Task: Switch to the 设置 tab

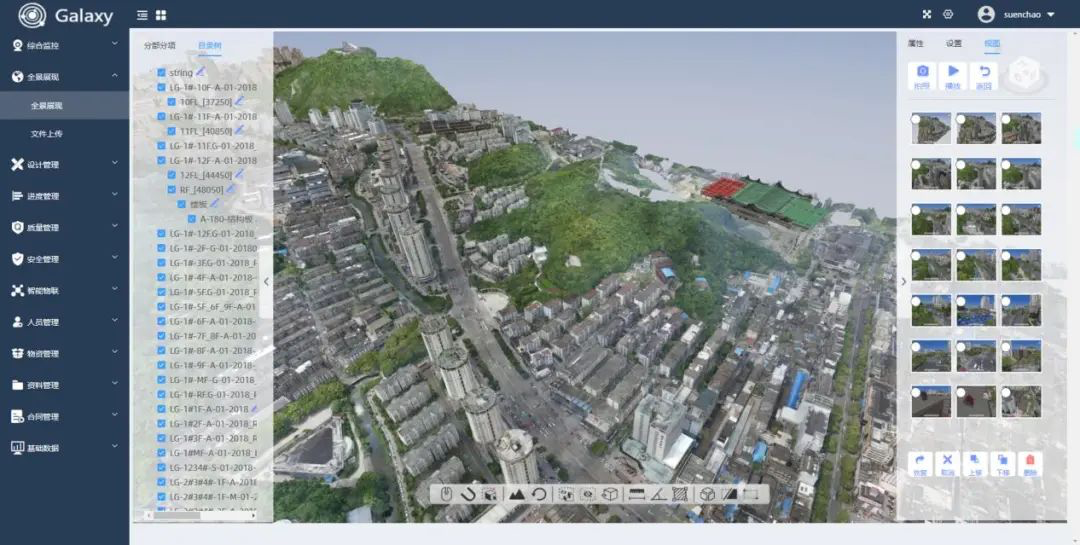Action: coord(953,43)
